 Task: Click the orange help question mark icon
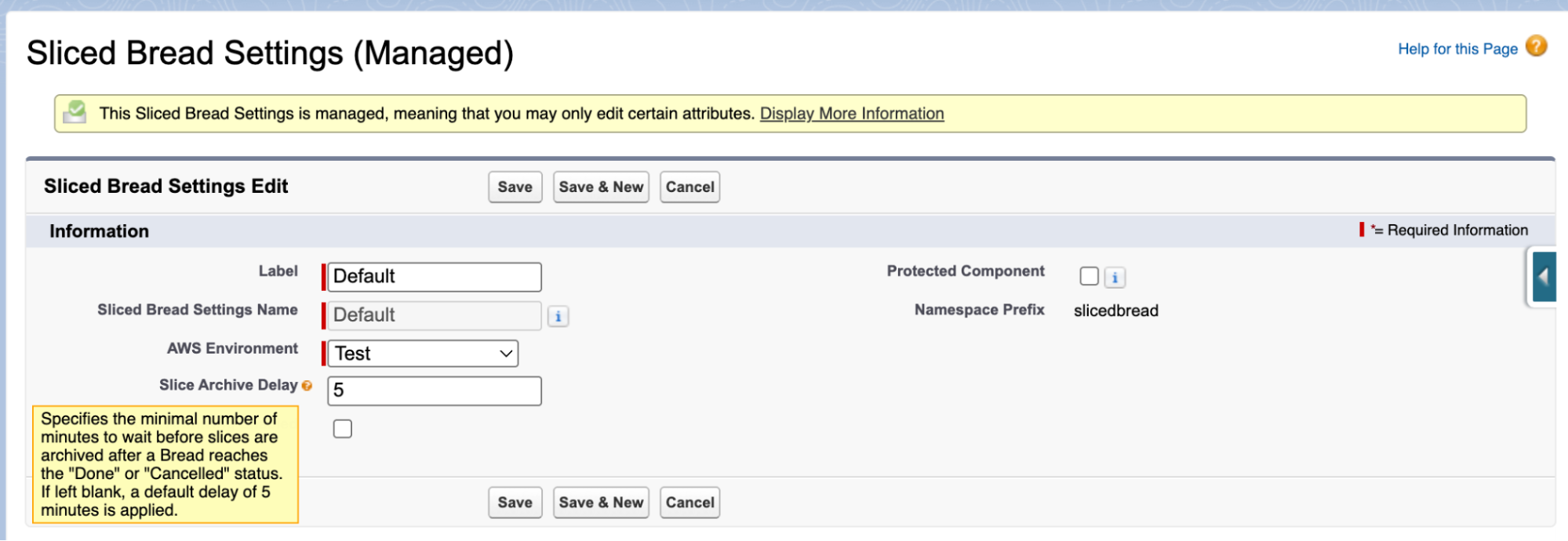coord(1536,47)
